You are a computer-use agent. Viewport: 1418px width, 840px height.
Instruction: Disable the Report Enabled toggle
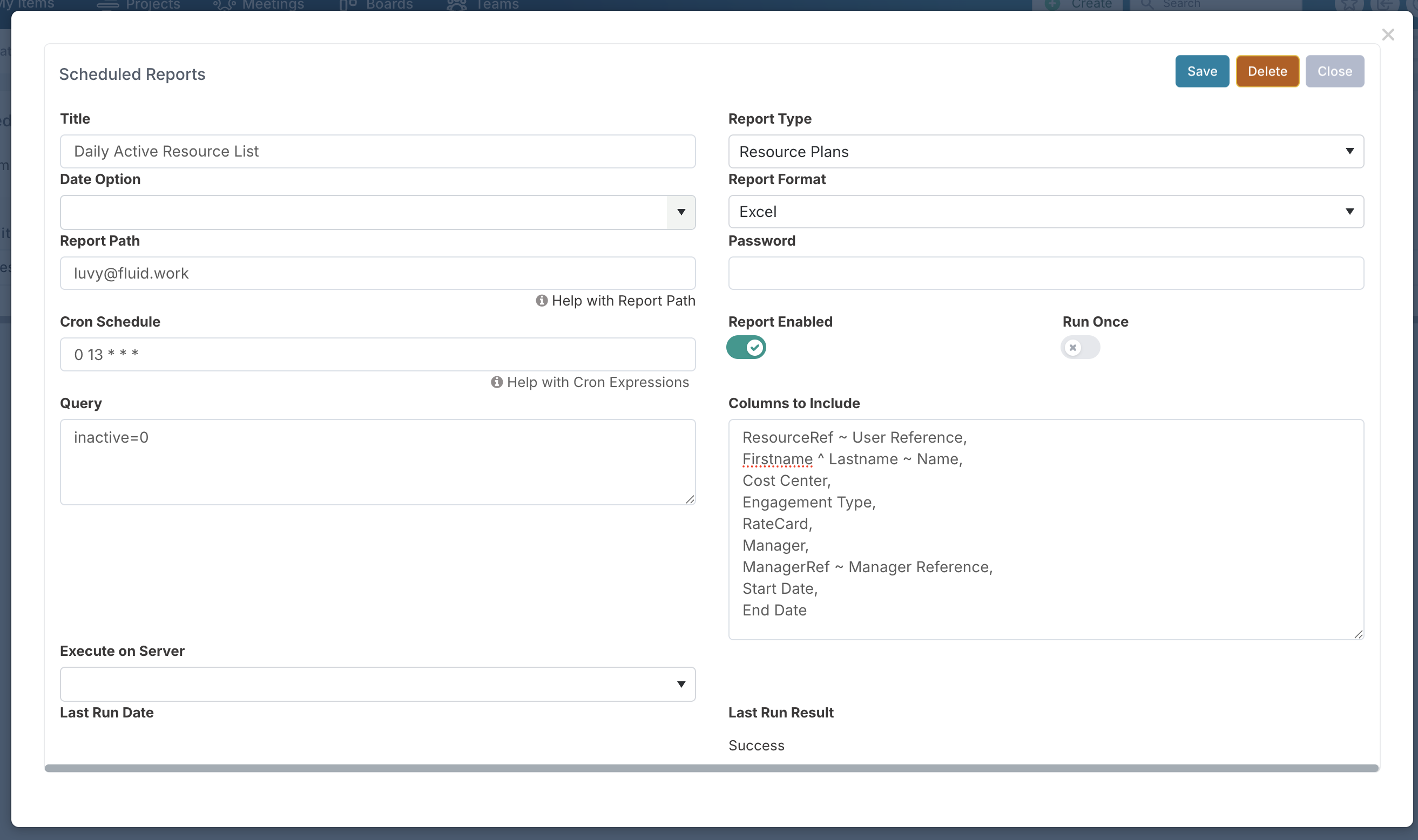746,348
